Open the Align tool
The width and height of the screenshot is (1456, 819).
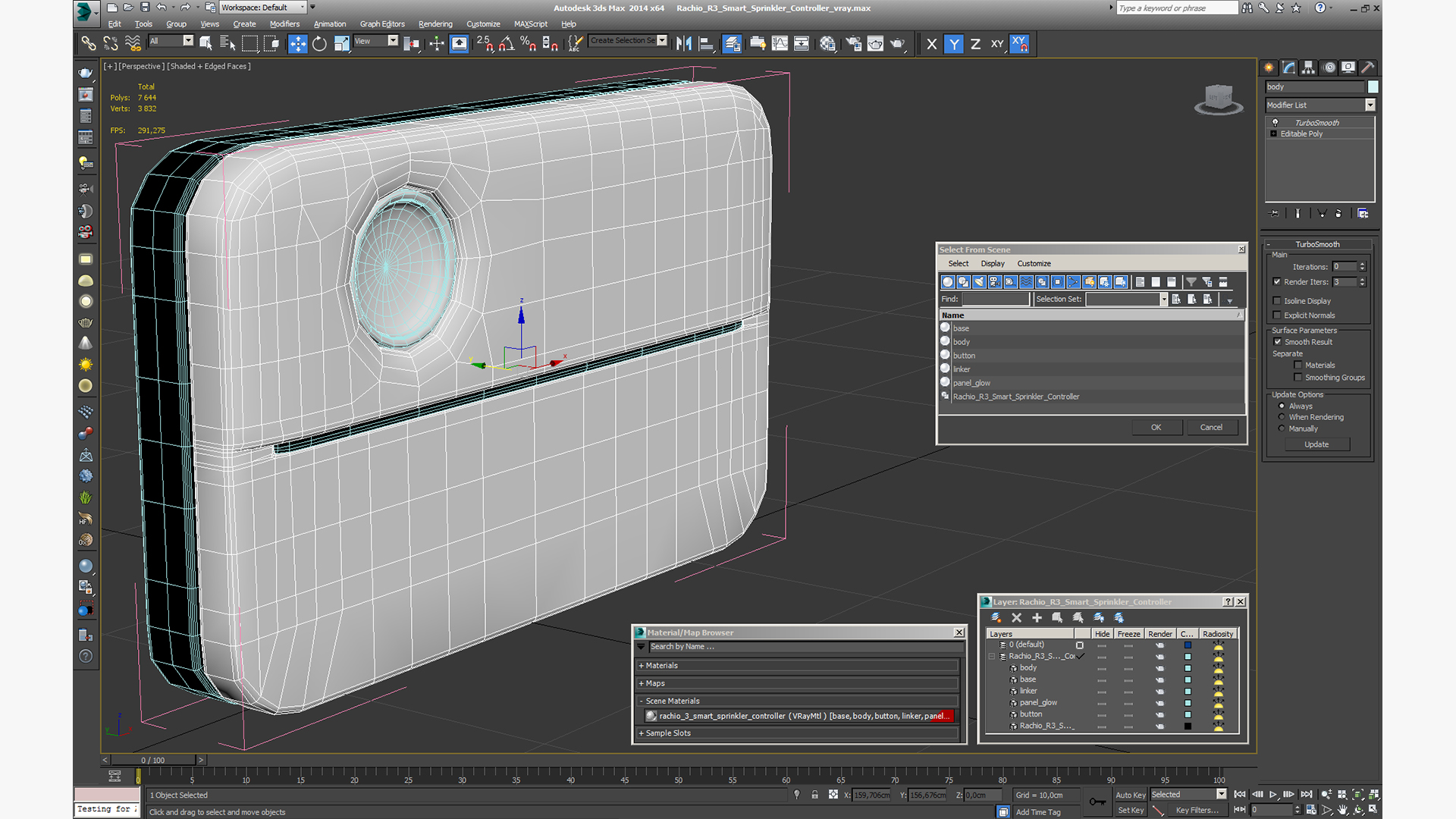(x=706, y=44)
